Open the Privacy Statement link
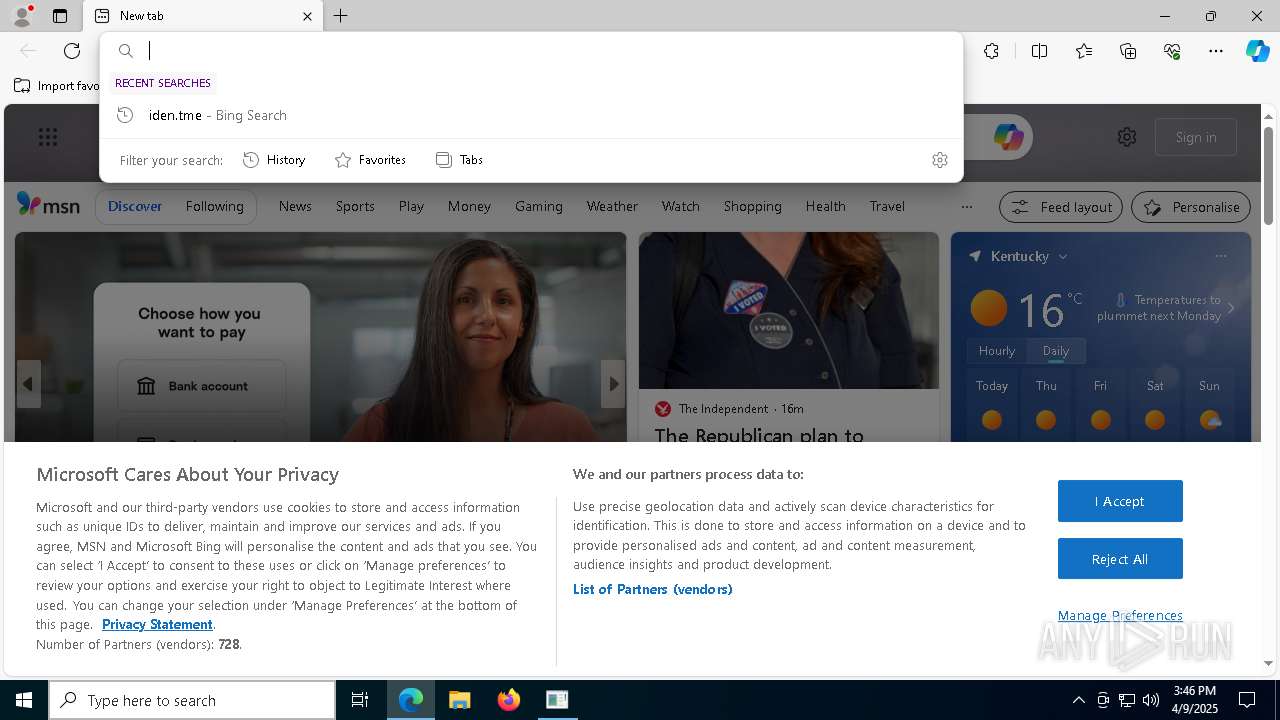 (157, 624)
